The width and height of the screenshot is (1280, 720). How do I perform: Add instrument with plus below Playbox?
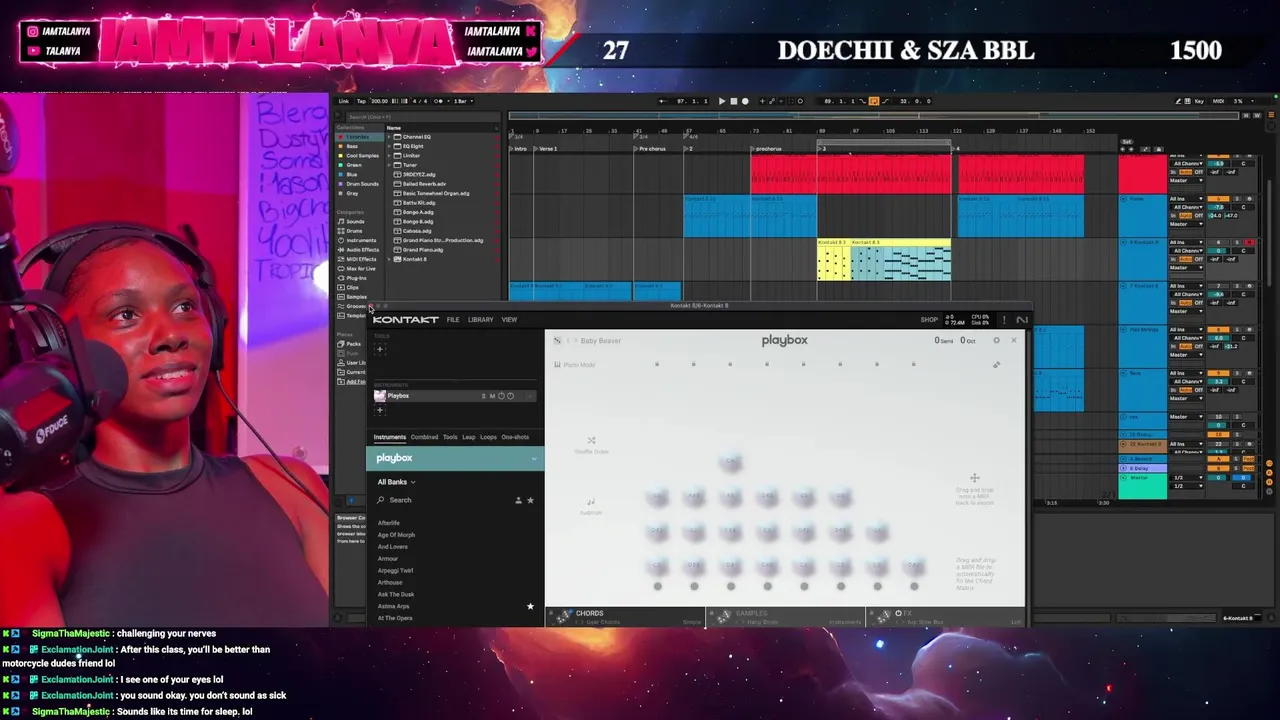(x=380, y=410)
